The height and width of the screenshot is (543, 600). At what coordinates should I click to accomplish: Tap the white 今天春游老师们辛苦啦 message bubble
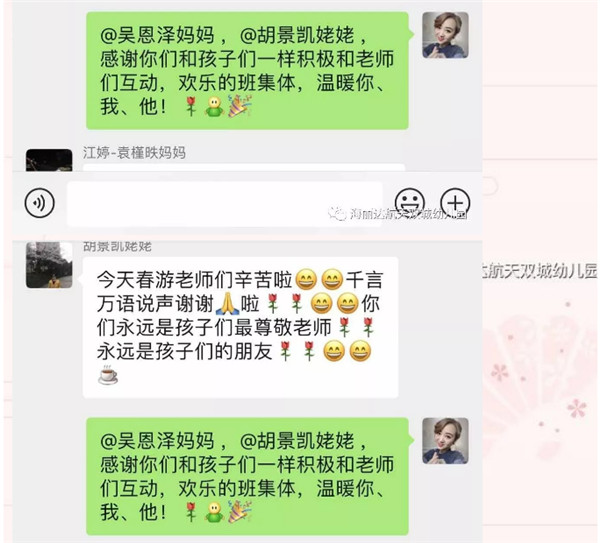coord(240,328)
